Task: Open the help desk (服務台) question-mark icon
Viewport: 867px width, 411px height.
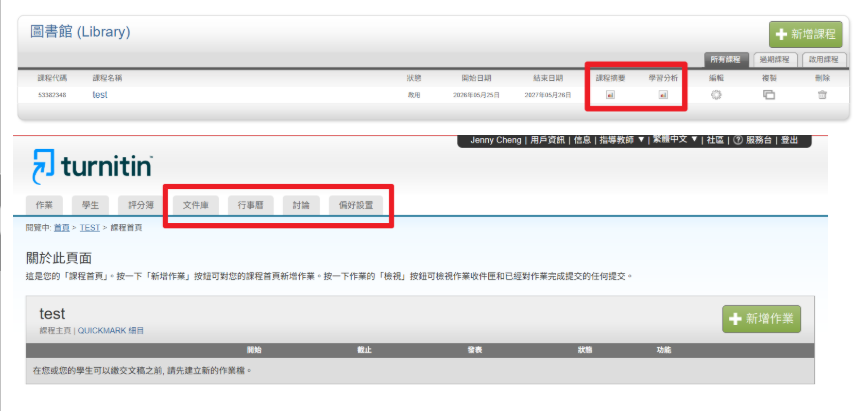Action: coord(738,140)
